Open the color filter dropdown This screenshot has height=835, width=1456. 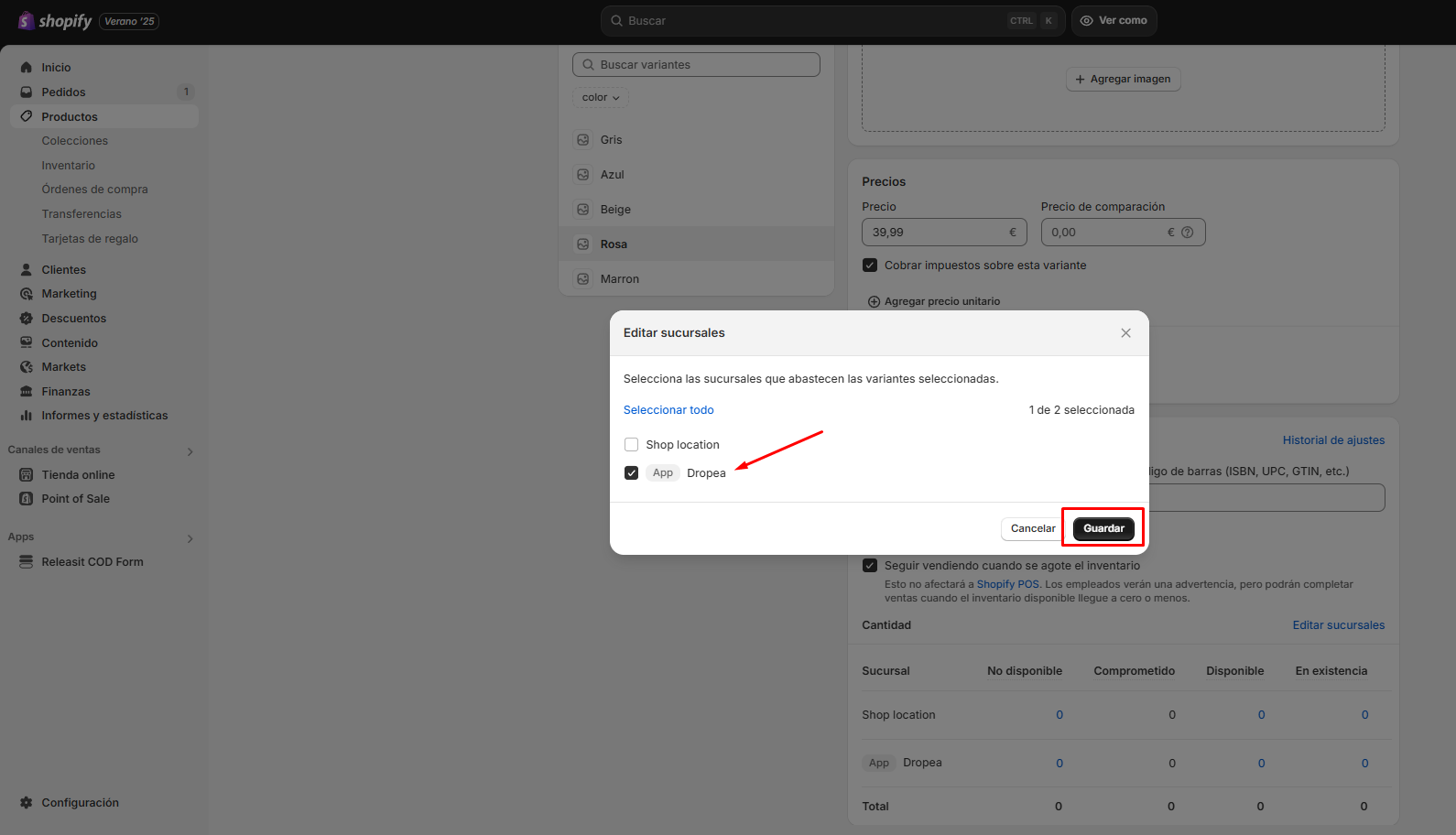[601, 98]
